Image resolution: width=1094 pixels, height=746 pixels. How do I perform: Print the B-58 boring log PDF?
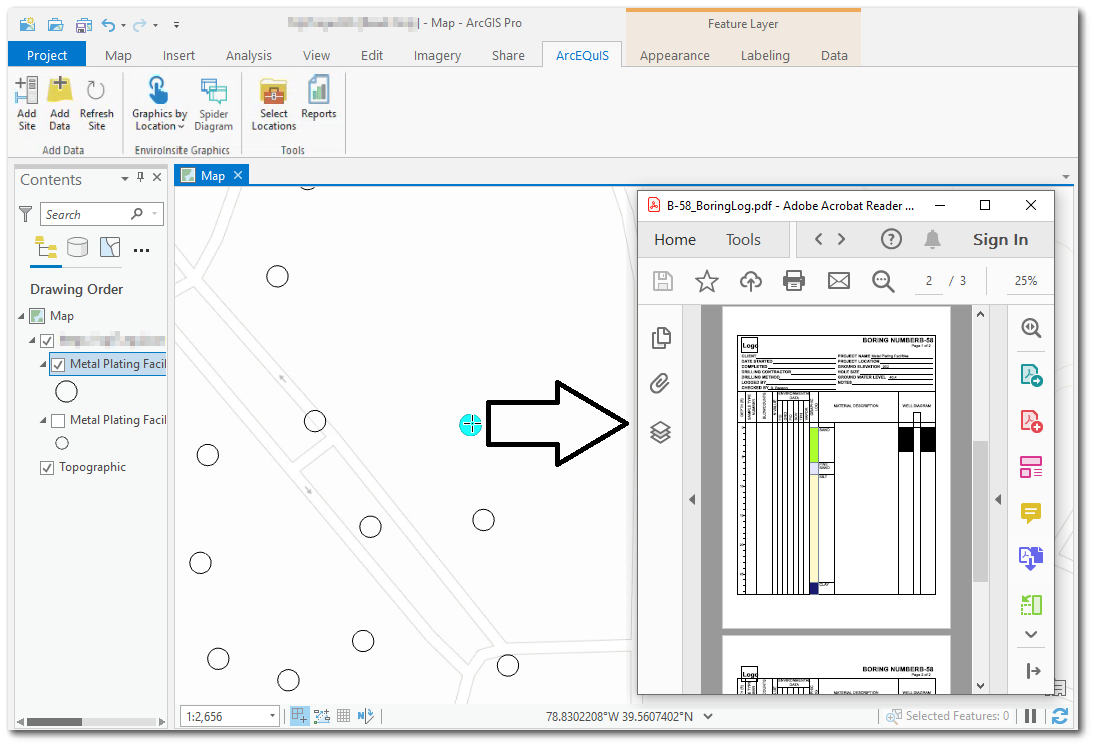coord(794,281)
